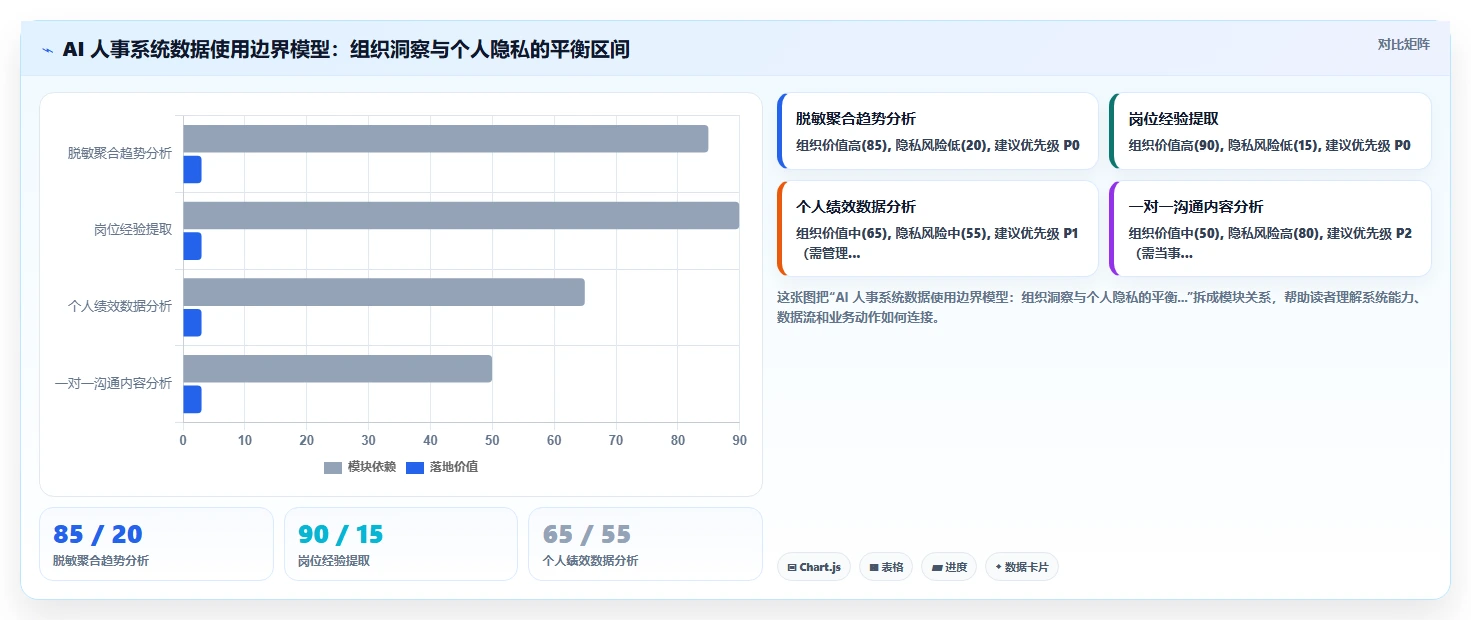The width and height of the screenshot is (1471, 620).
Task: Open the 一对一沟通内容分析 card
Action: [x=1270, y=228]
